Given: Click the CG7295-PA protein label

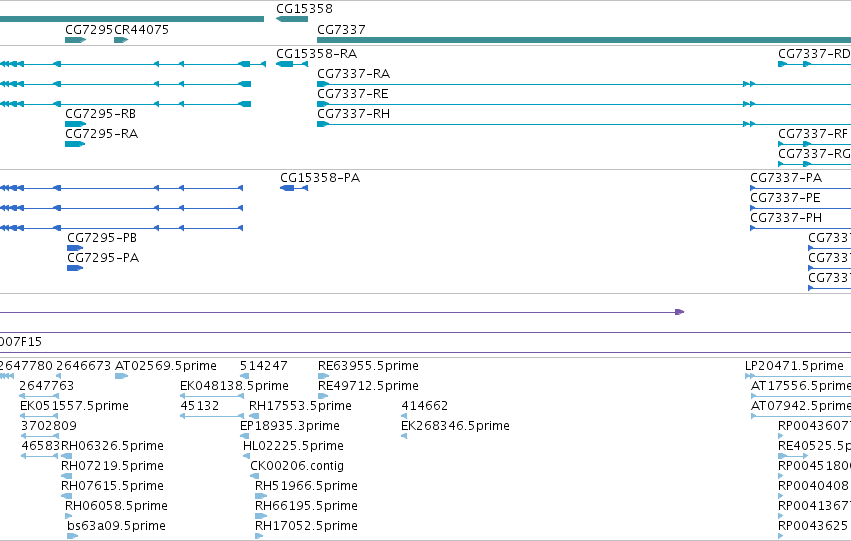Looking at the screenshot, I should coord(103,257).
